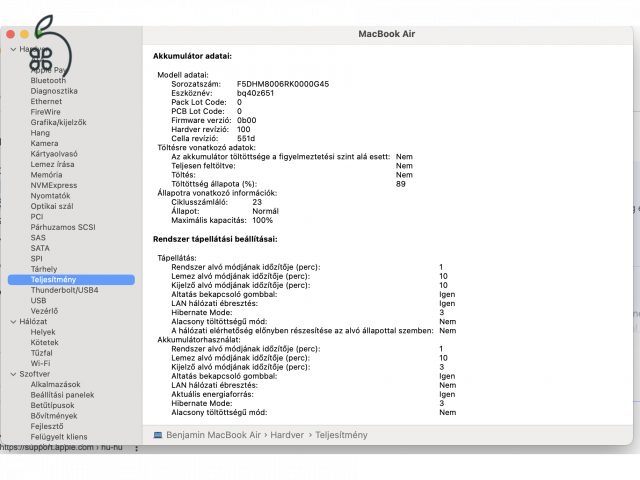The width and height of the screenshot is (640, 480).
Task: Click Hardver in the path bar
Action: 287,435
